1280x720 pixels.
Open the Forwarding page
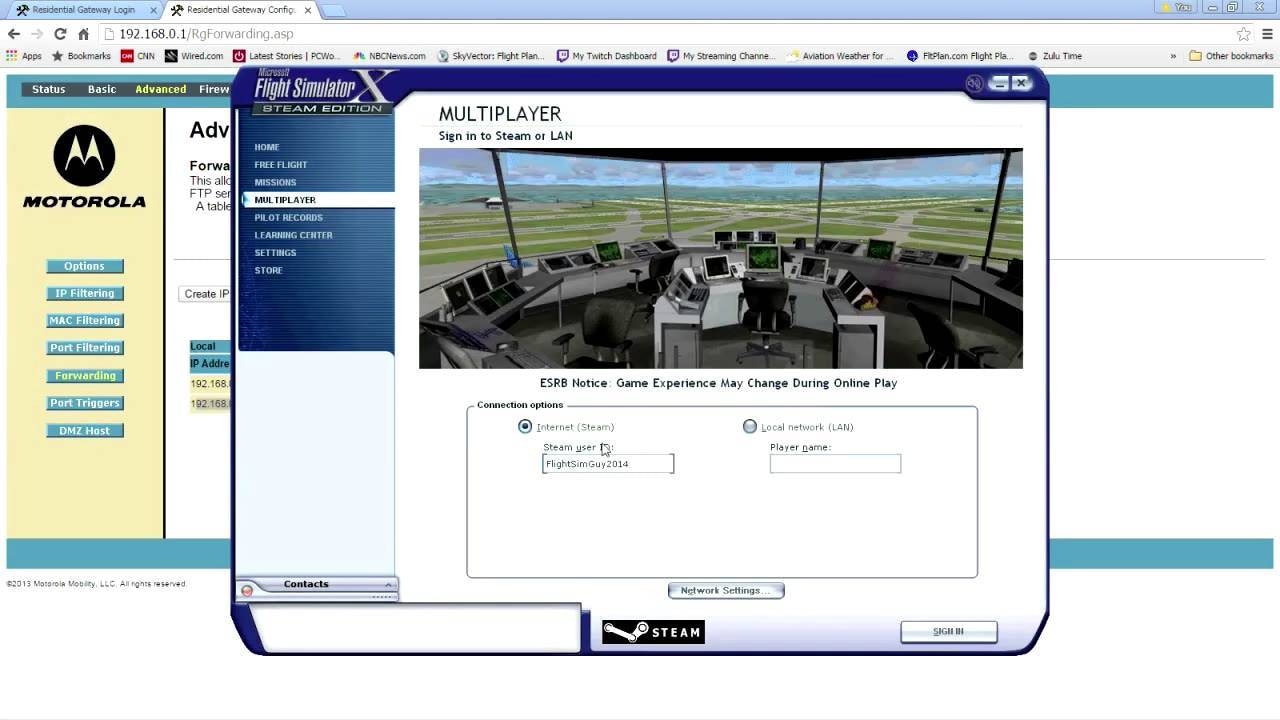(x=84, y=376)
